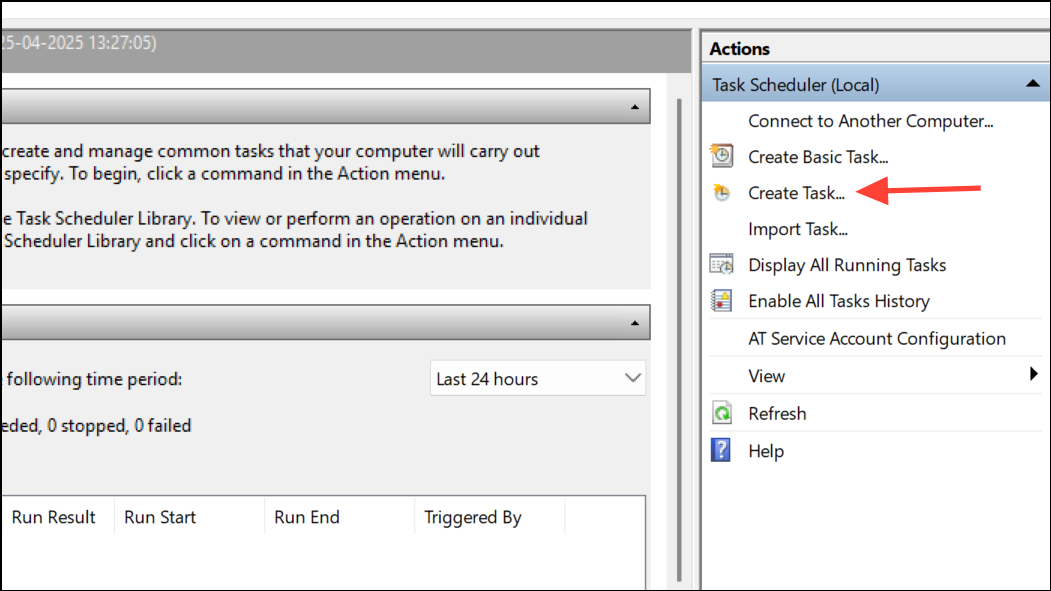Screen dimensions: 1051x591
Task: Click the Refresh action label
Action: point(777,412)
